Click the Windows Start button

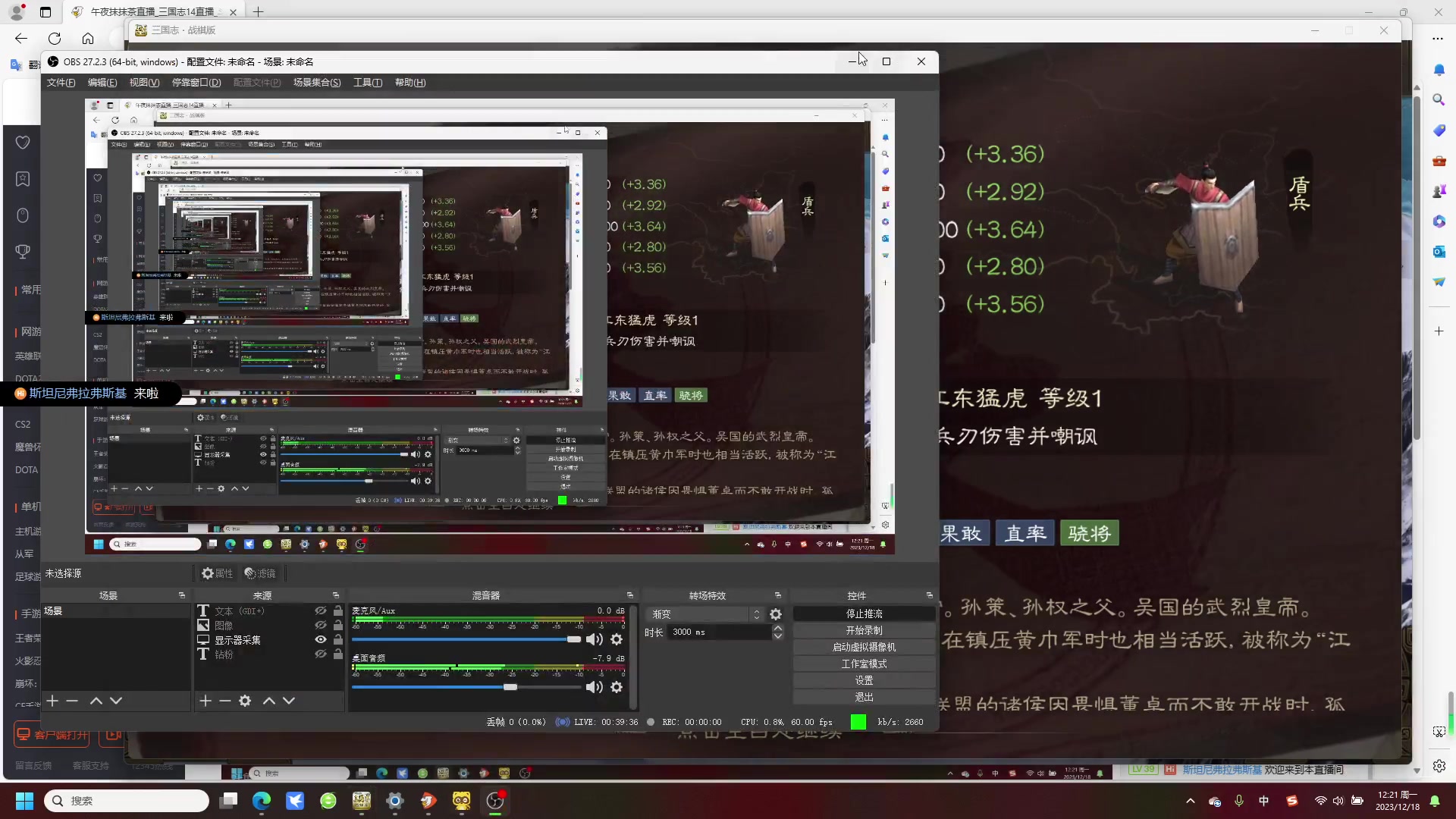tap(24, 801)
